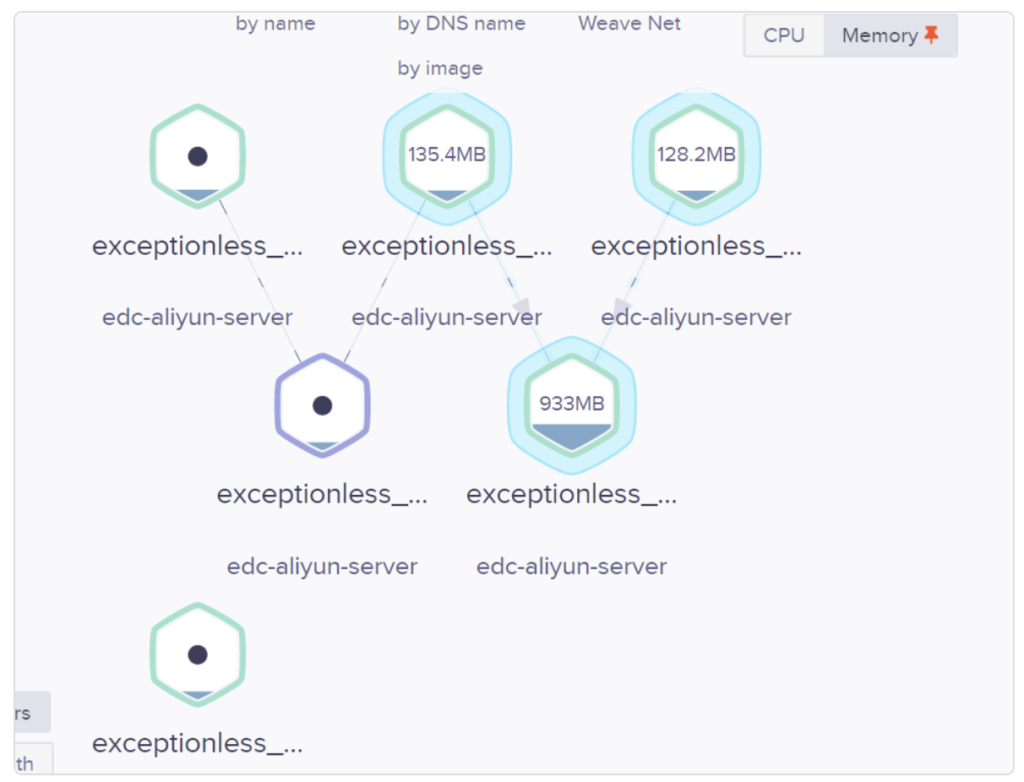The width and height of the screenshot is (1024, 782).
Task: Switch to the "by DNS name" view
Action: [461, 24]
